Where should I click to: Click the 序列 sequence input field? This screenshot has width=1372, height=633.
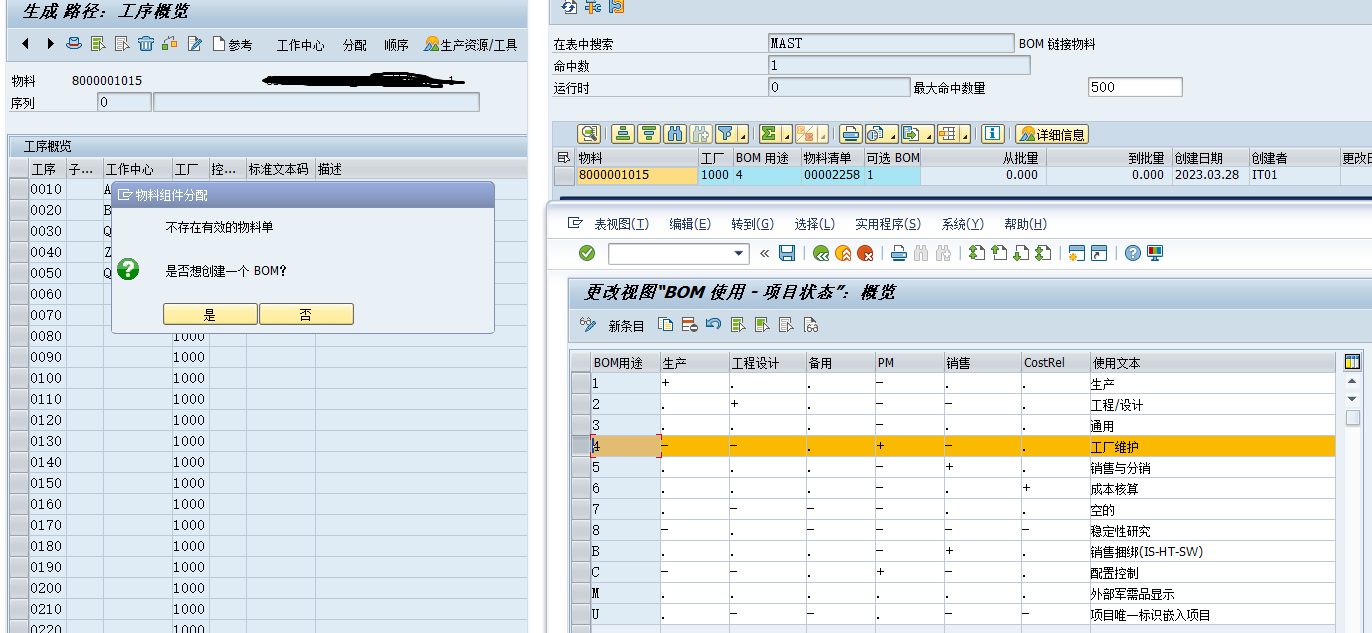point(124,102)
